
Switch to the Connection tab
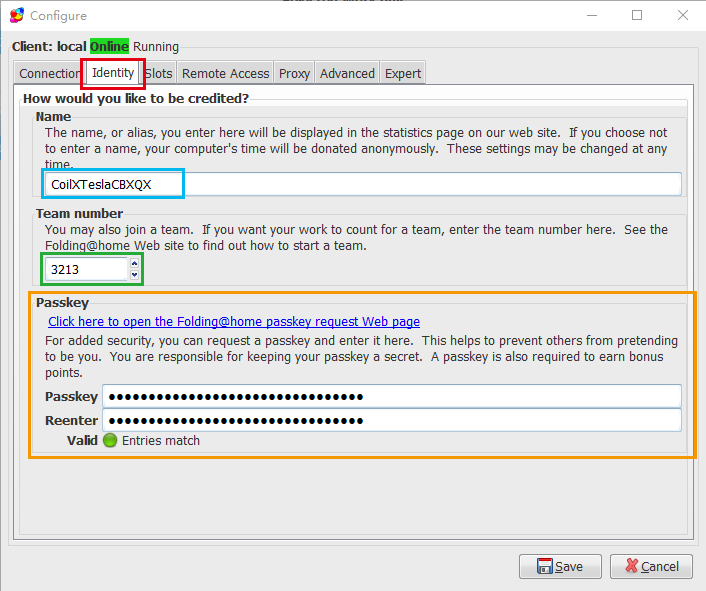click(x=50, y=73)
